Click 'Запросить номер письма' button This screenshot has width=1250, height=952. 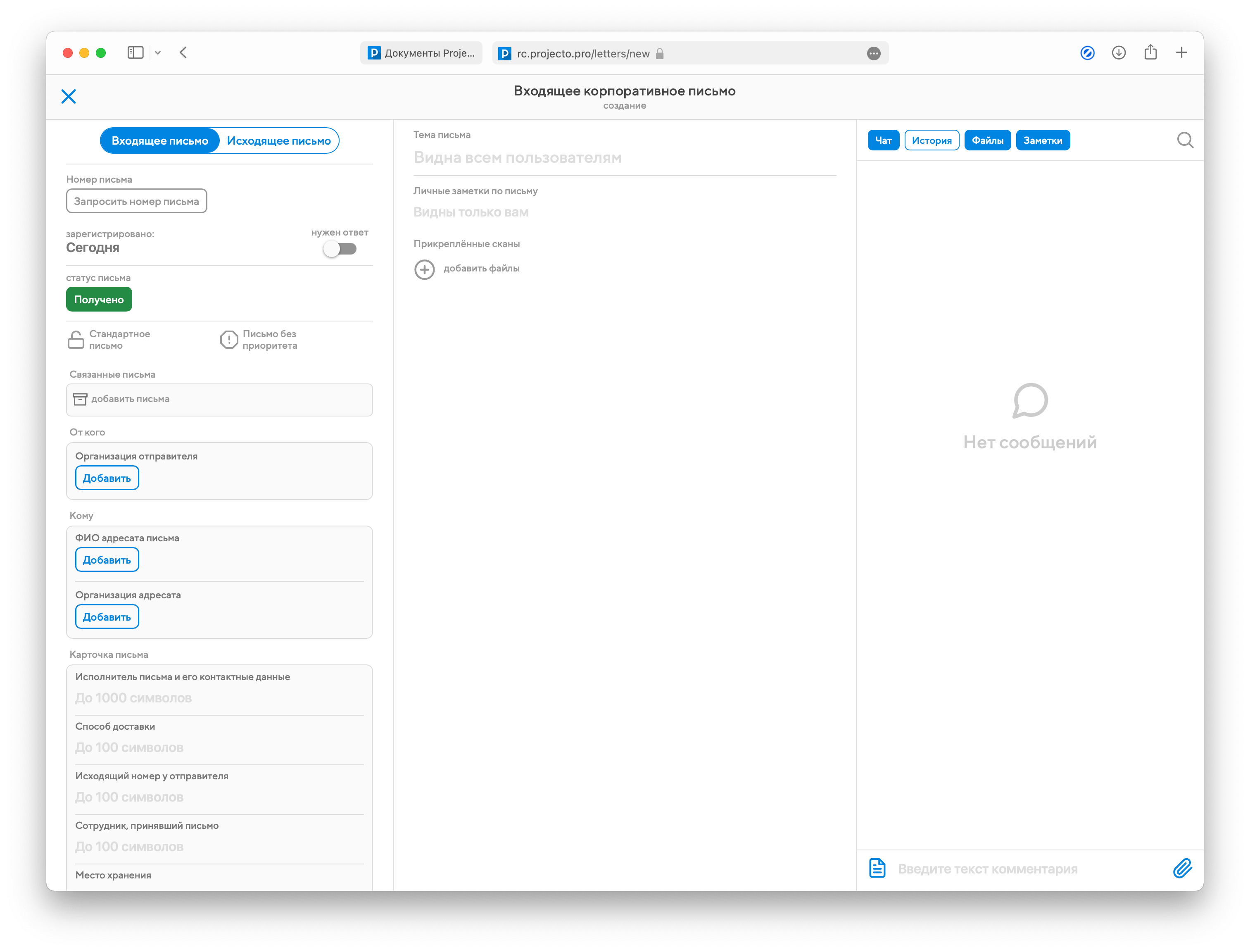coord(136,201)
